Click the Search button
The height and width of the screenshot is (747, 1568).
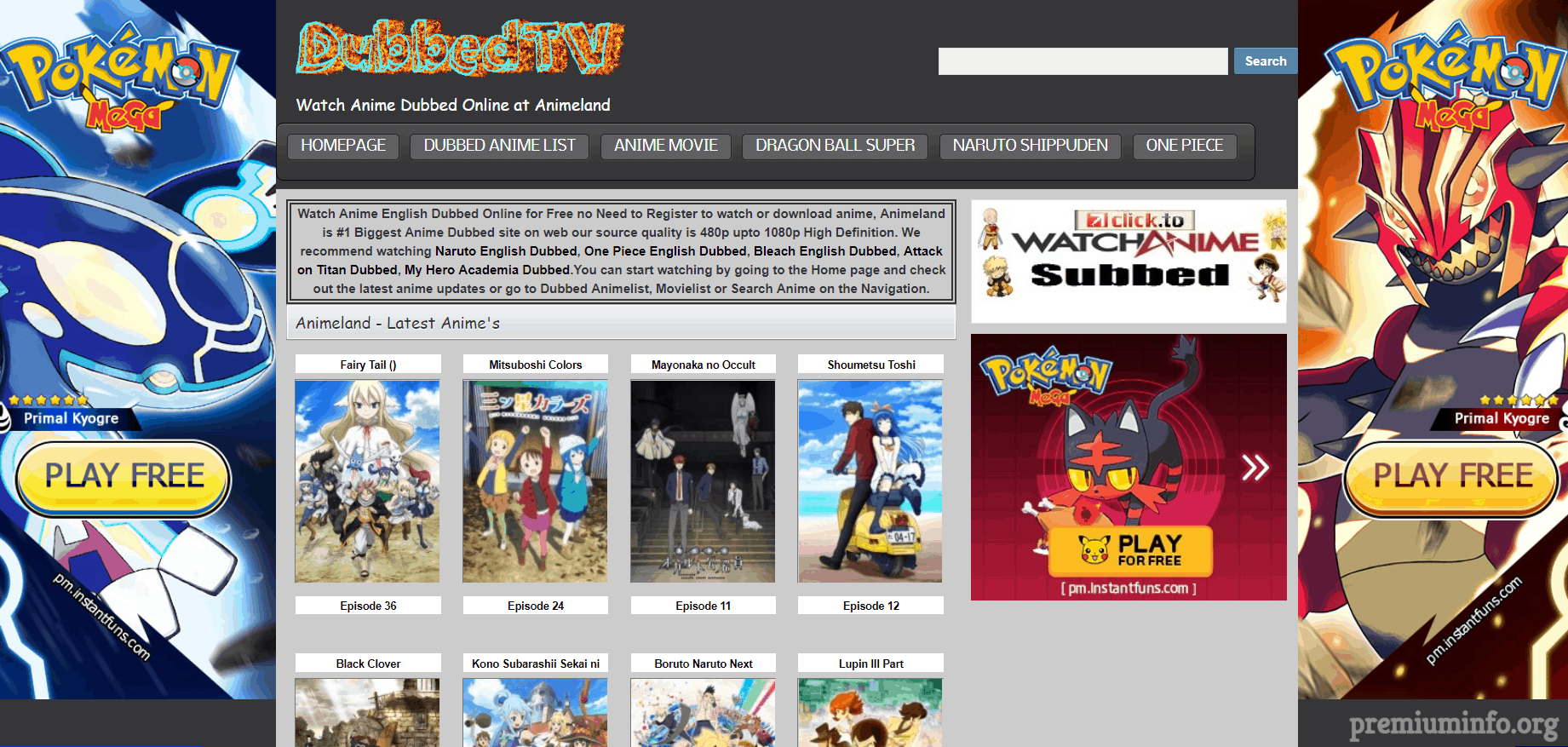point(1265,61)
